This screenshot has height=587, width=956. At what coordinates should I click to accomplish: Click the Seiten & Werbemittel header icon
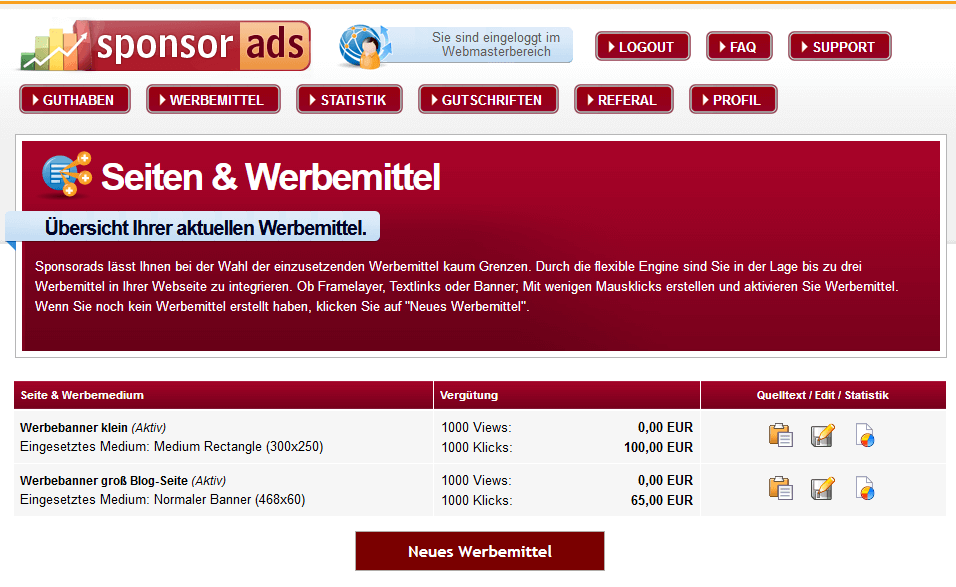point(66,175)
